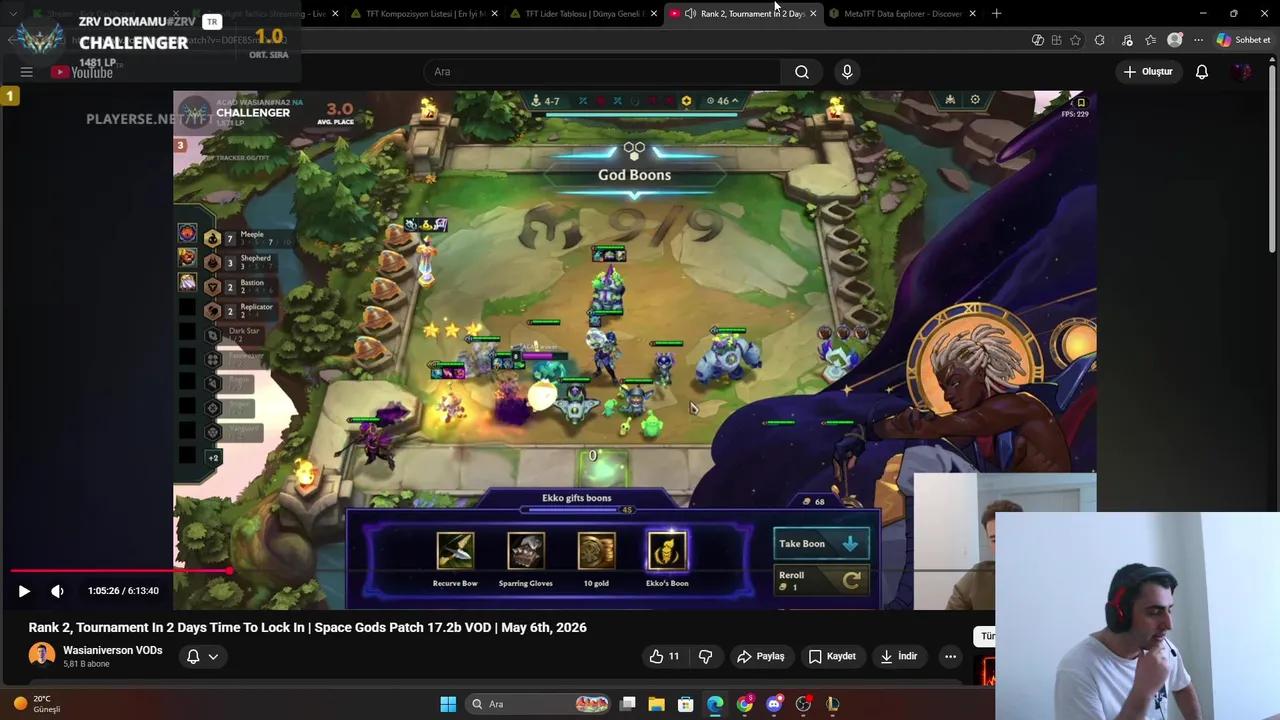Viewport: 1280px width, 720px height.
Task: Play the paused YouTube video
Action: [24, 591]
